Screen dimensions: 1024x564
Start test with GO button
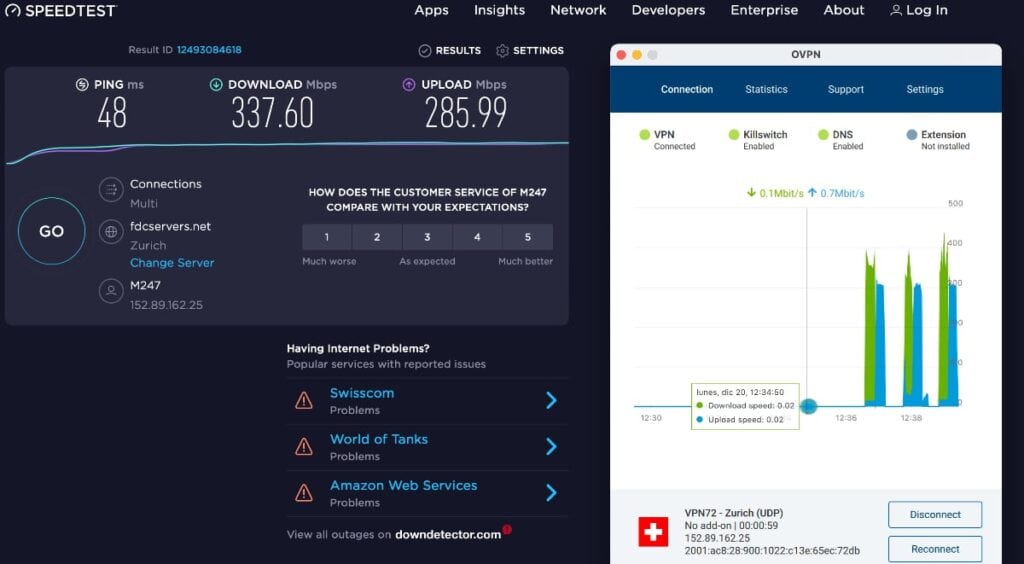(x=52, y=231)
